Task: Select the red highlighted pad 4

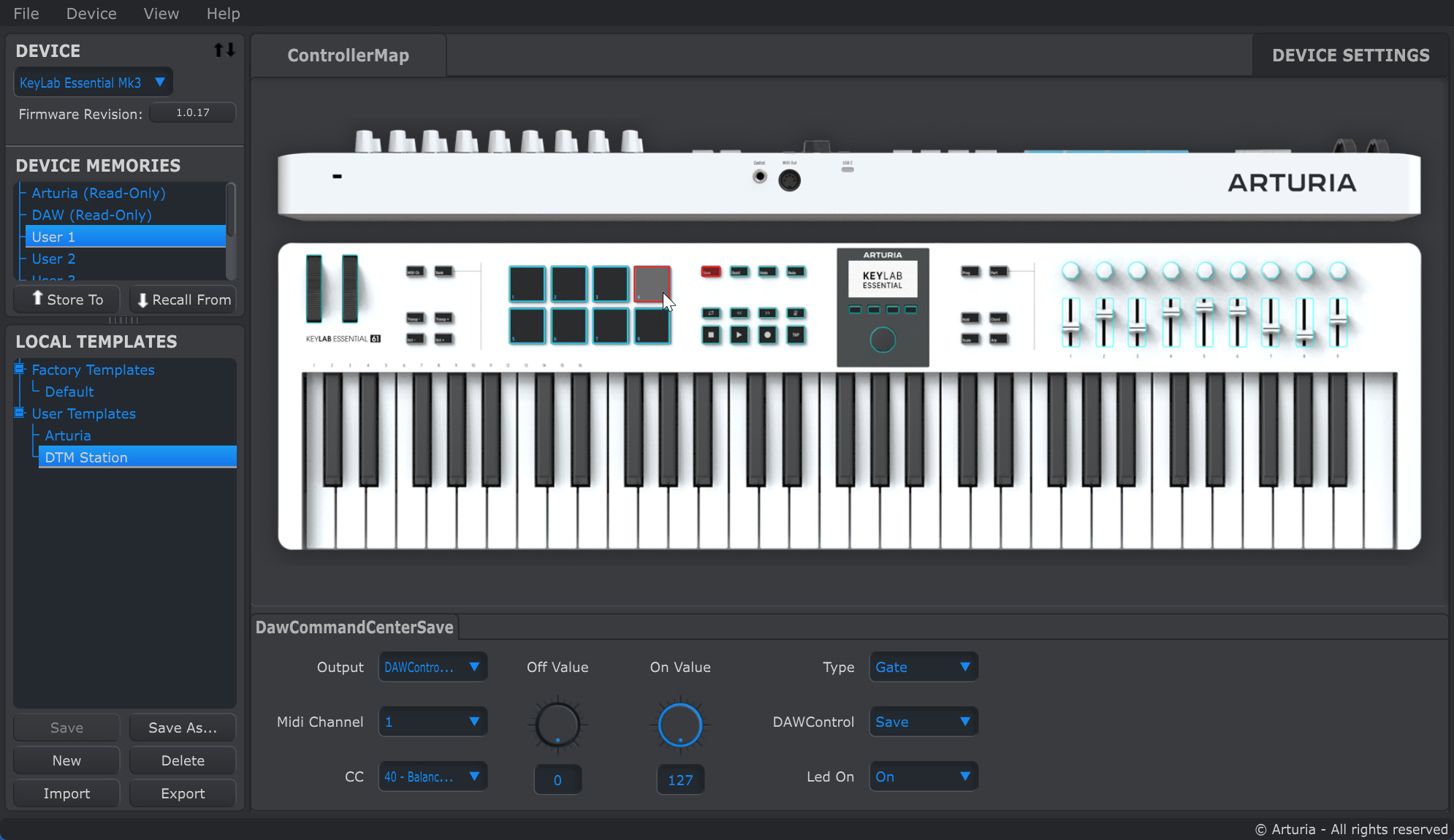Action: pos(652,284)
